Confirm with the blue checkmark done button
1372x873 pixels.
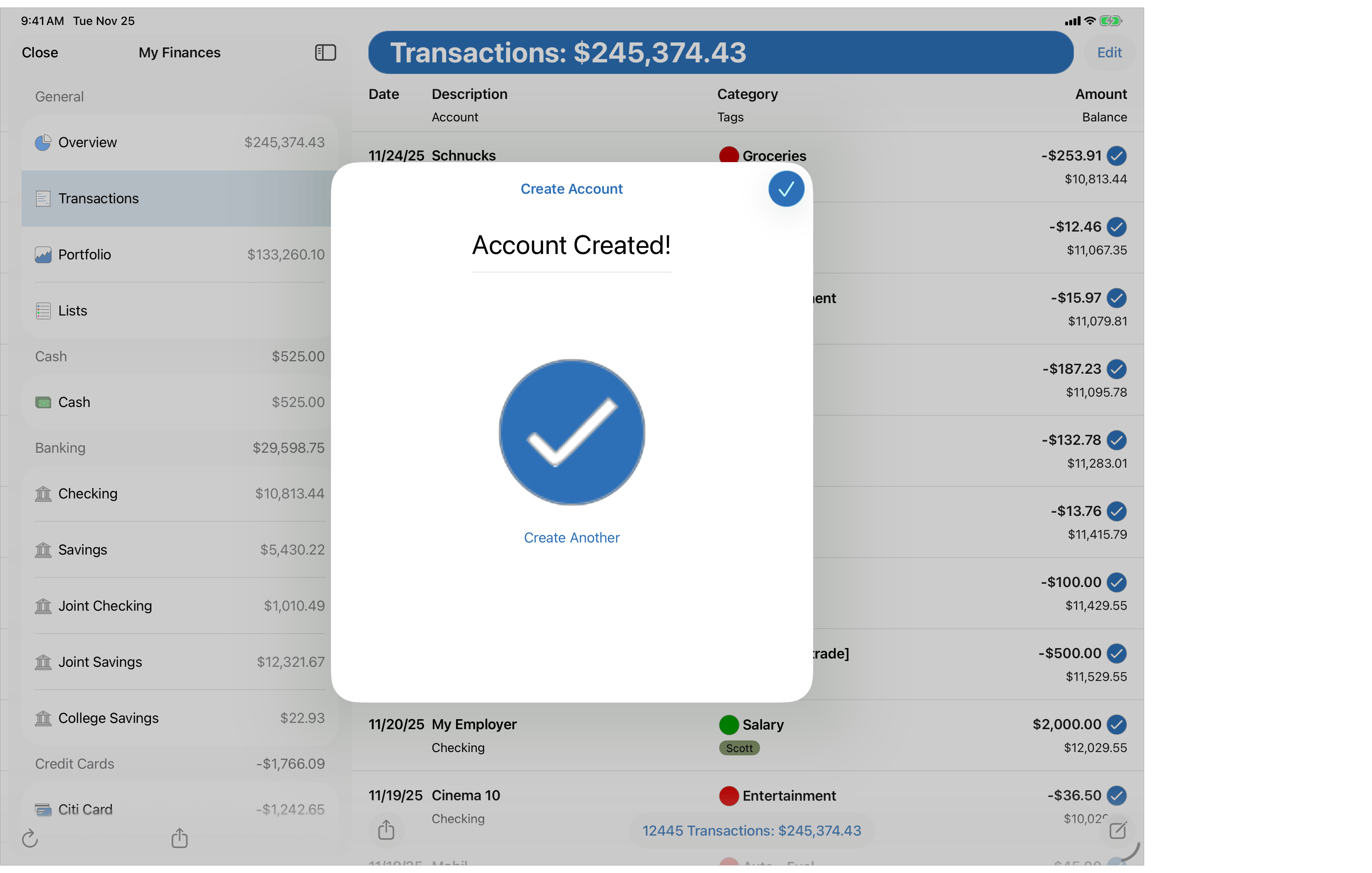pyautogui.click(x=786, y=189)
